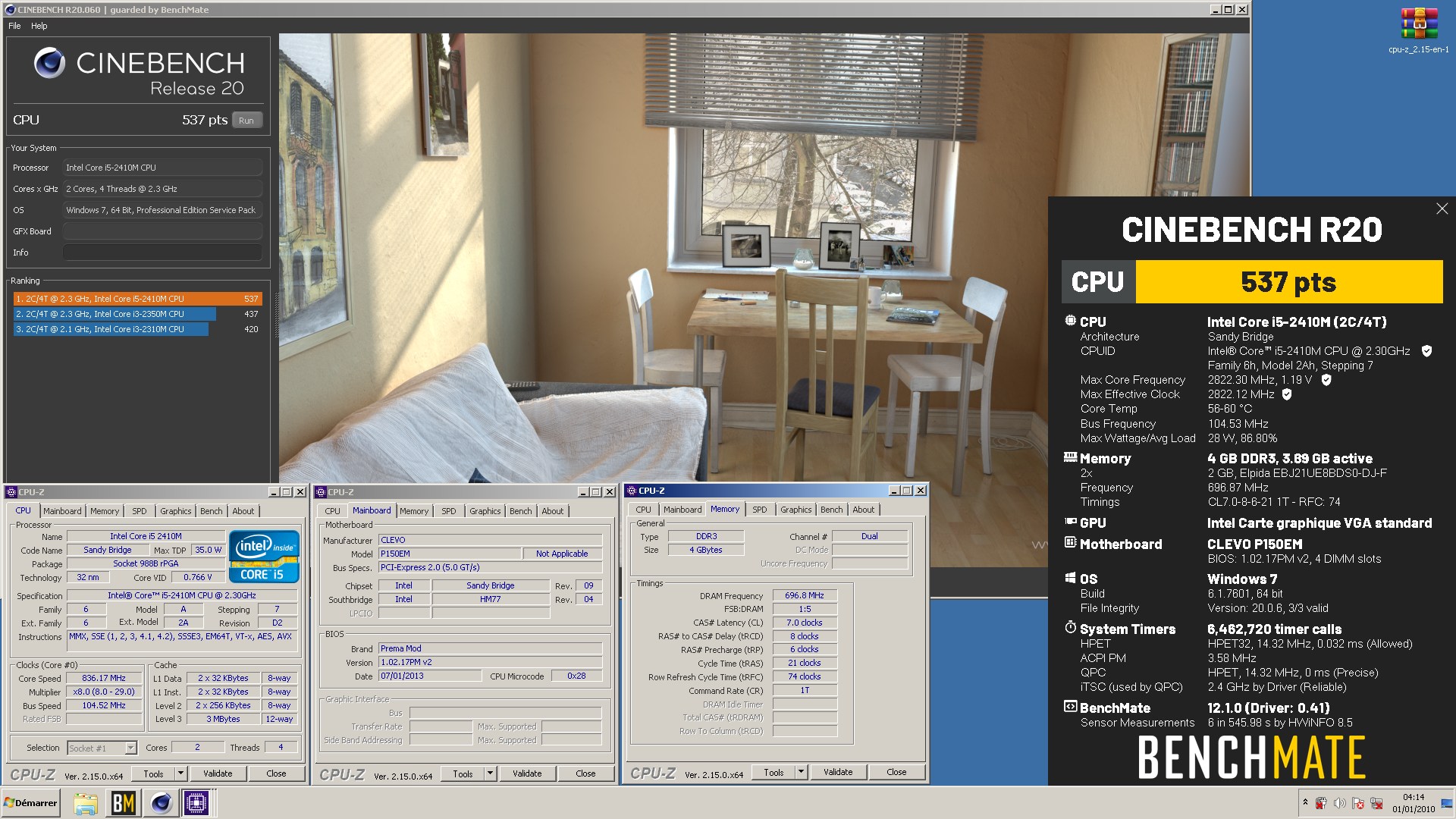Click the Windows logo beside OS heading

(x=1071, y=578)
